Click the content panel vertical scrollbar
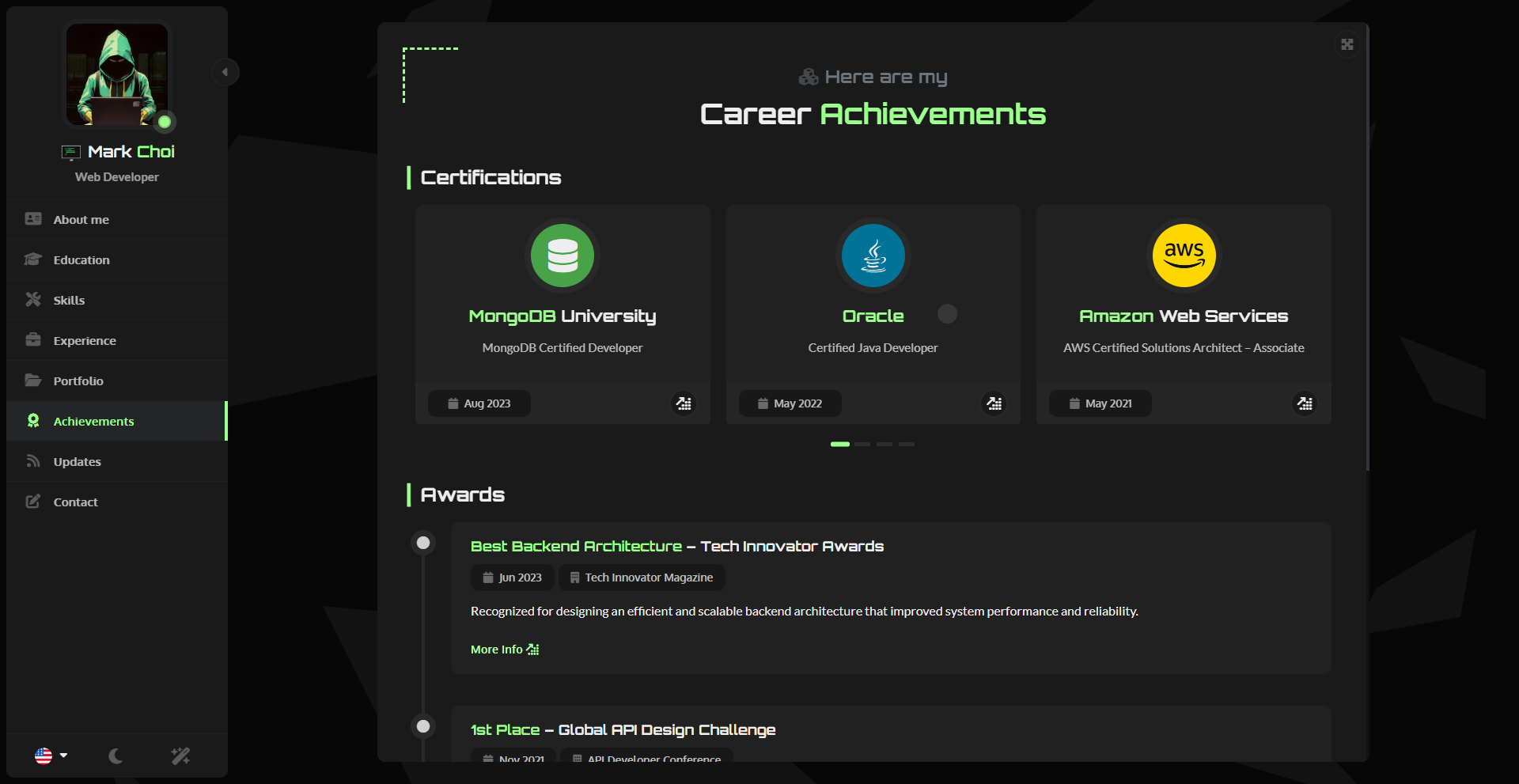The image size is (1519, 784). (x=1367, y=247)
